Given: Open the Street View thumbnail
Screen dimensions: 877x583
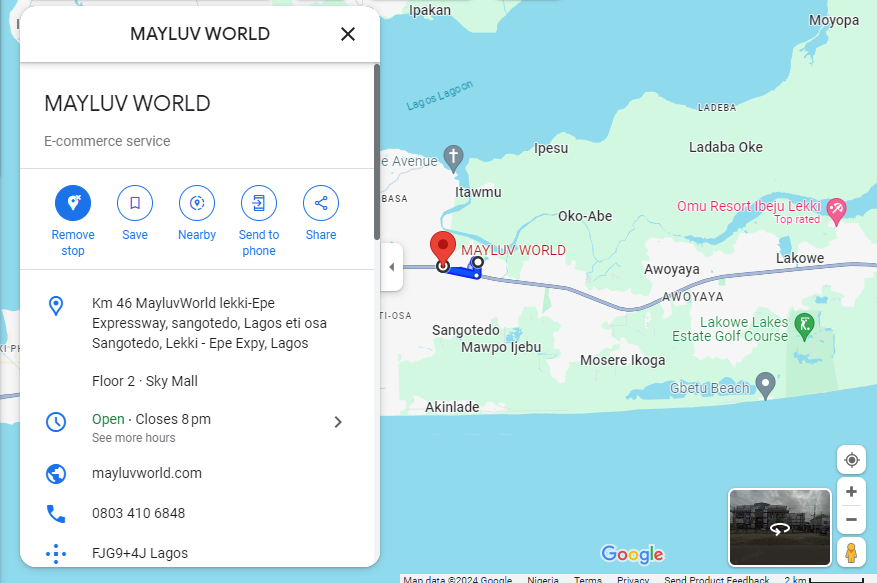Looking at the screenshot, I should click(779, 527).
